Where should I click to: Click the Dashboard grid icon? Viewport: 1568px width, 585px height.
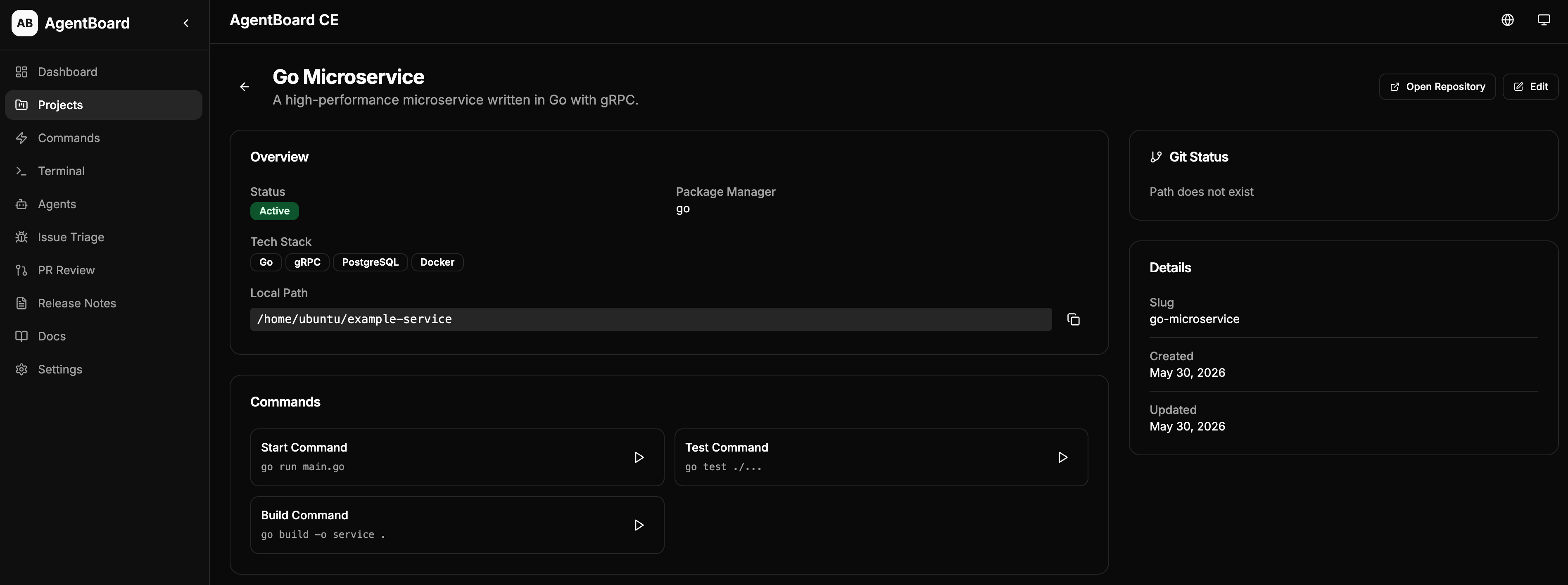tap(21, 72)
